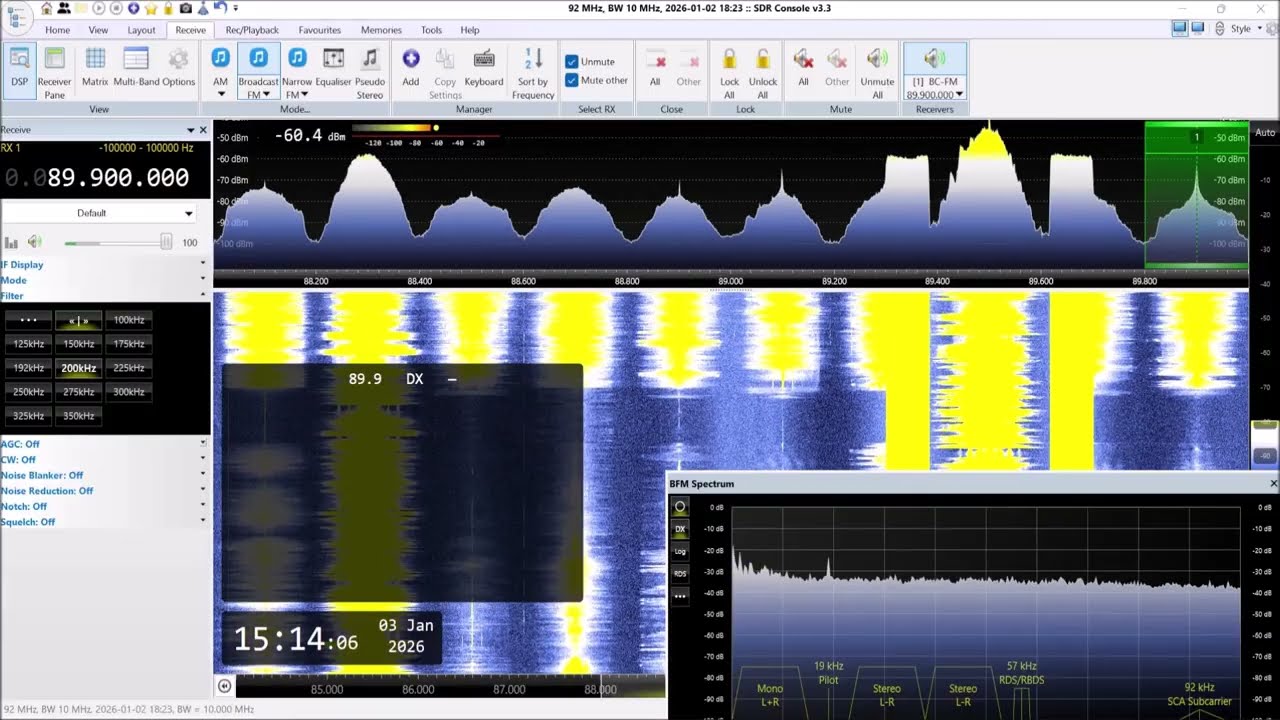Close the Receive panel
This screenshot has height=720, width=1280.
[203, 130]
